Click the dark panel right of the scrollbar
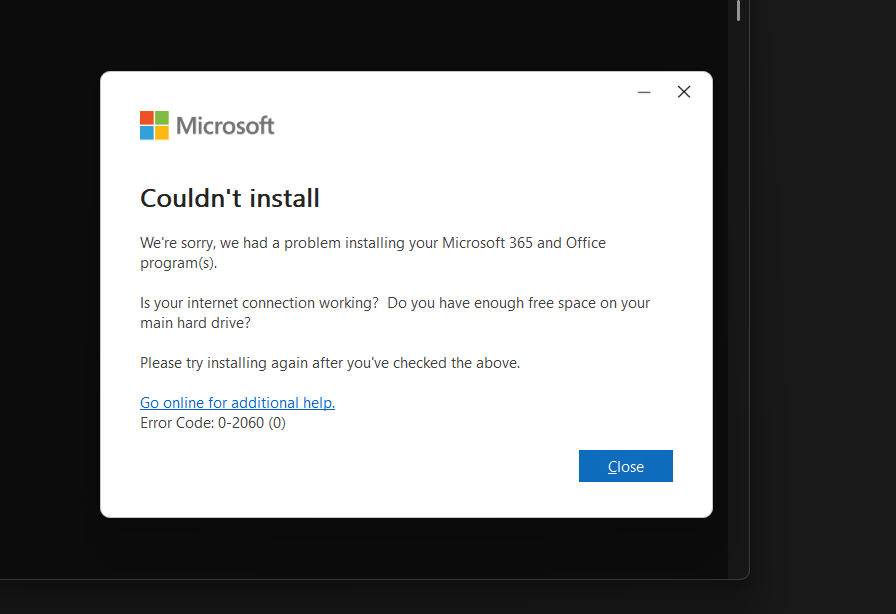896x614 pixels. (820, 300)
